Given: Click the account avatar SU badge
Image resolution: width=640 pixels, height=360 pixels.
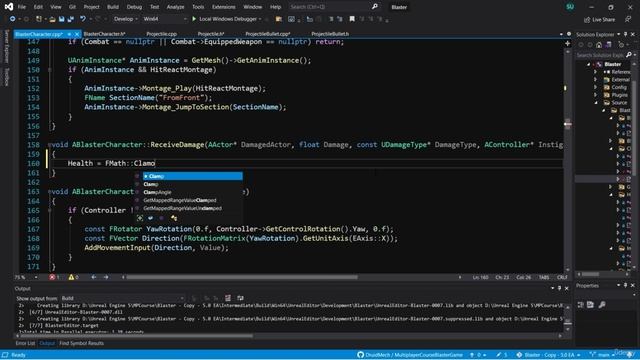Looking at the screenshot, I should [x=570, y=7].
